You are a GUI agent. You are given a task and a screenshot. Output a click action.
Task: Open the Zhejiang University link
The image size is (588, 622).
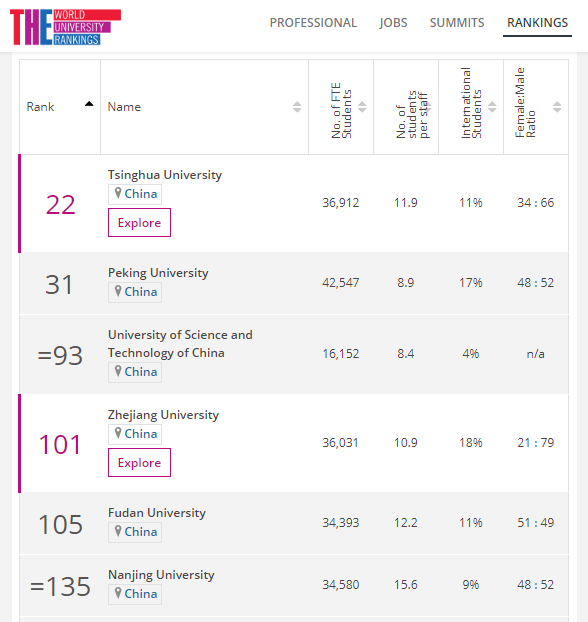(x=163, y=415)
